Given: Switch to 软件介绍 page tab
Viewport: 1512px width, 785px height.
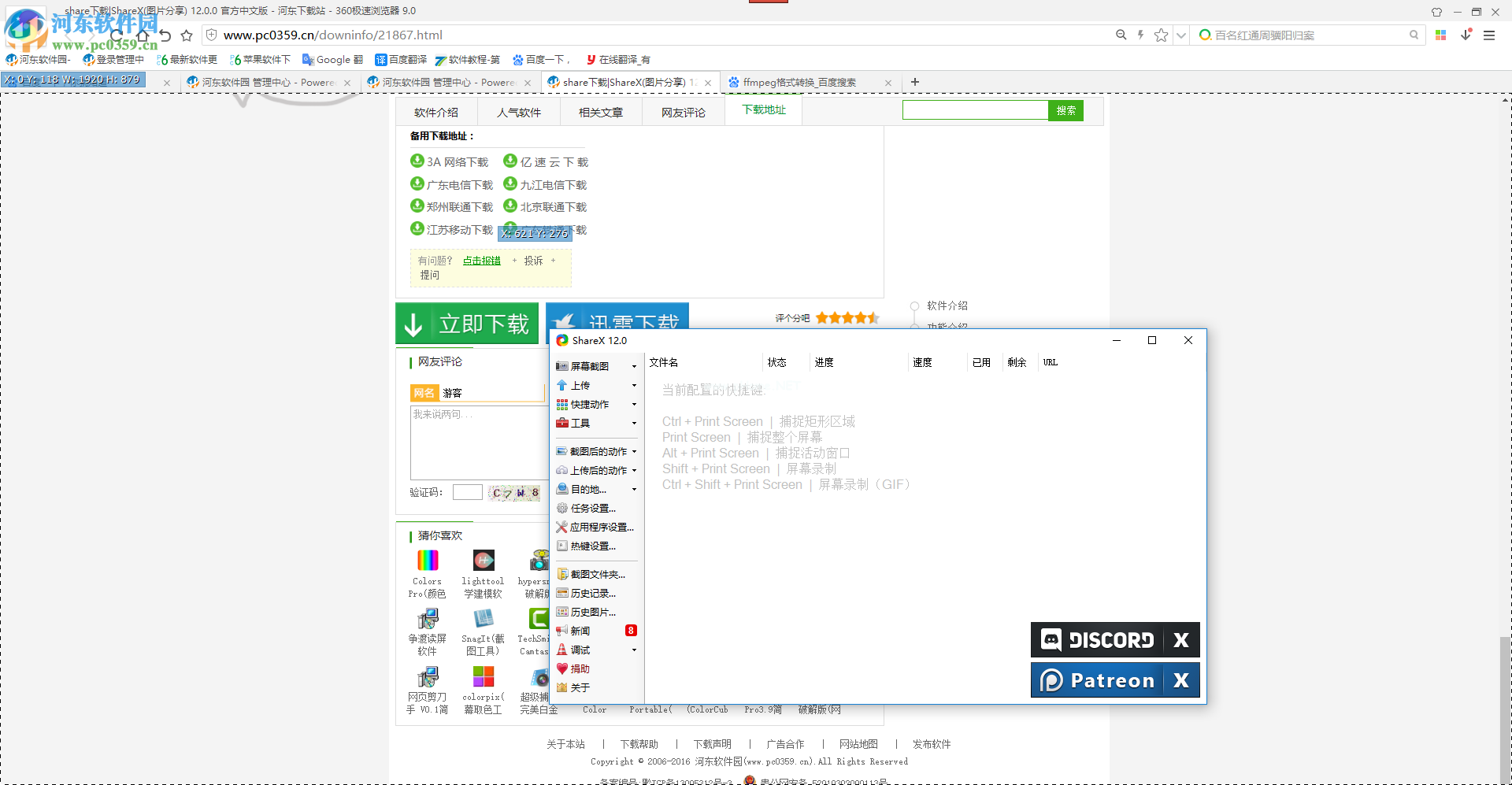Looking at the screenshot, I should click(x=435, y=113).
